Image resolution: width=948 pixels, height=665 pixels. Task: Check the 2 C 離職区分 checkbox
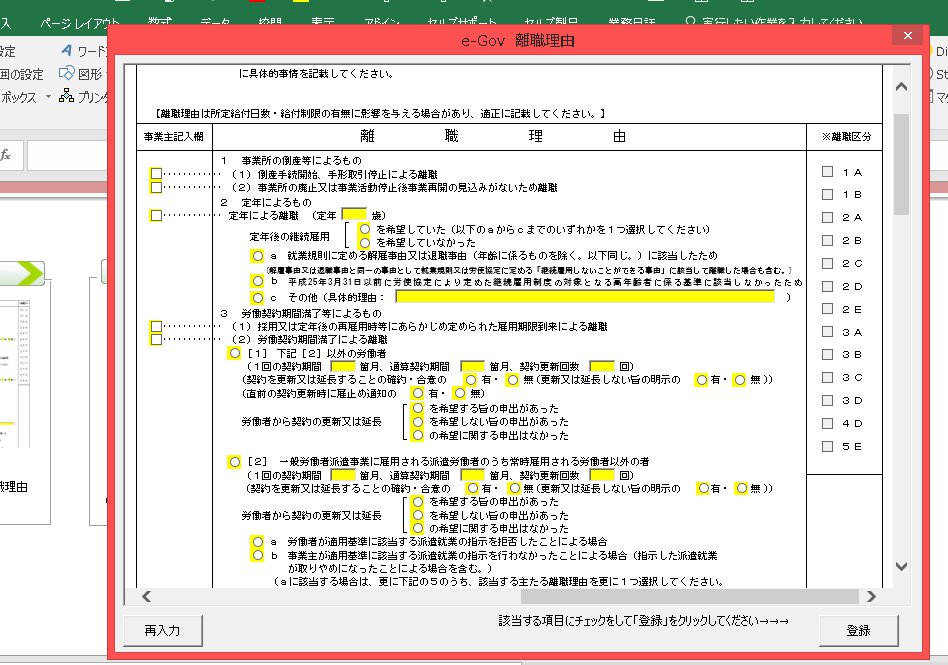828,264
